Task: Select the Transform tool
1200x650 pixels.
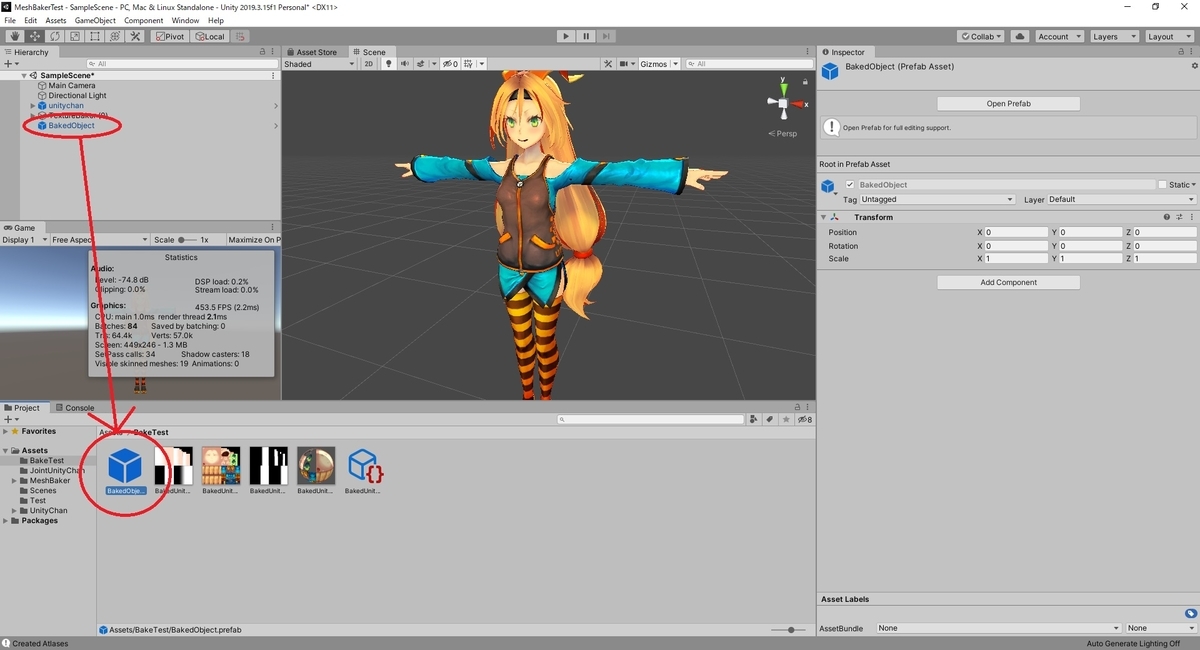Action: pos(115,37)
